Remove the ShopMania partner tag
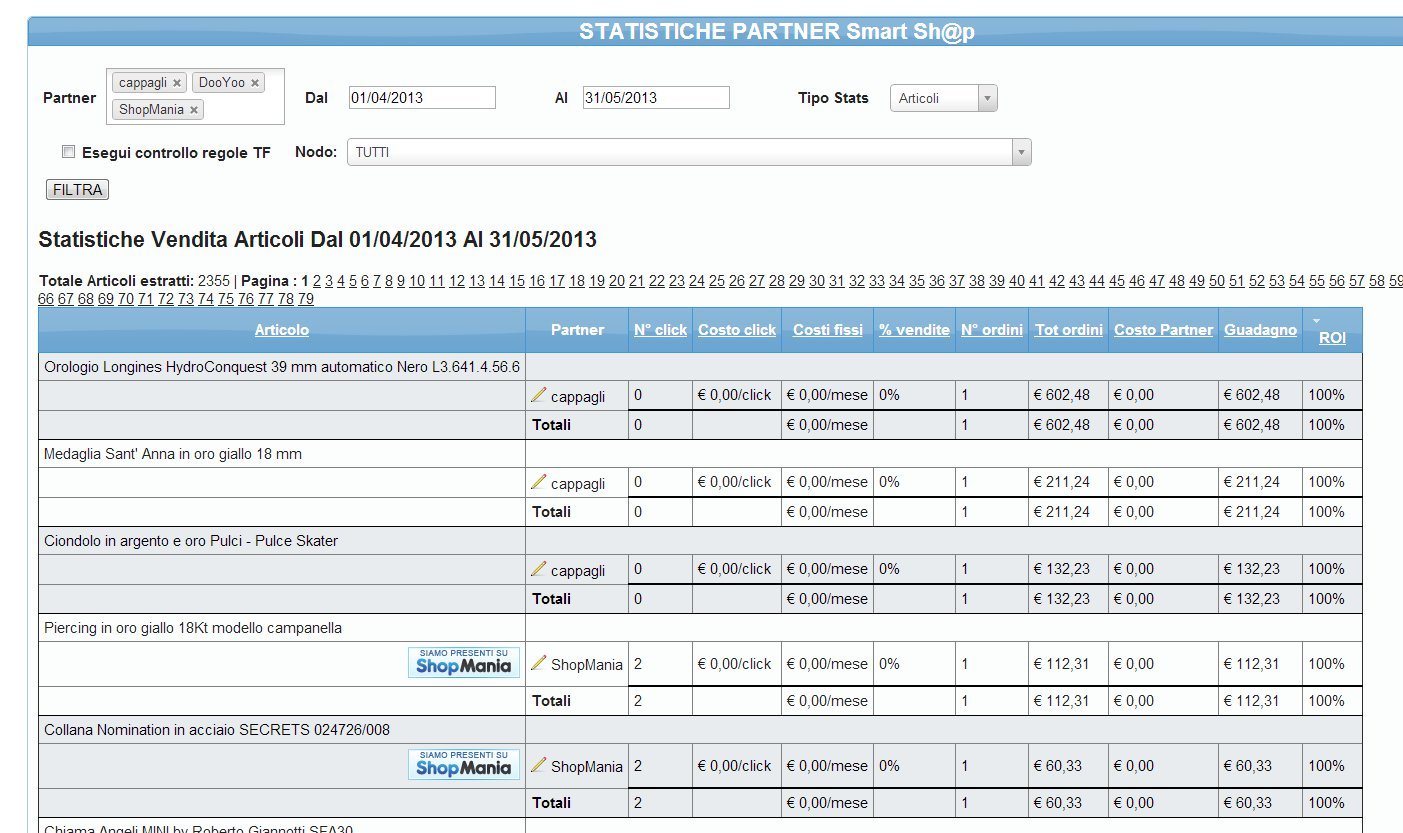The height and width of the screenshot is (833, 1403). click(194, 110)
